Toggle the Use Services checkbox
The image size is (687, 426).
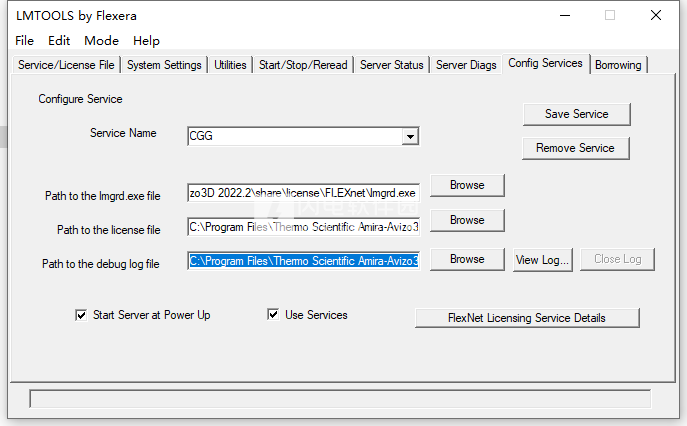coord(273,314)
